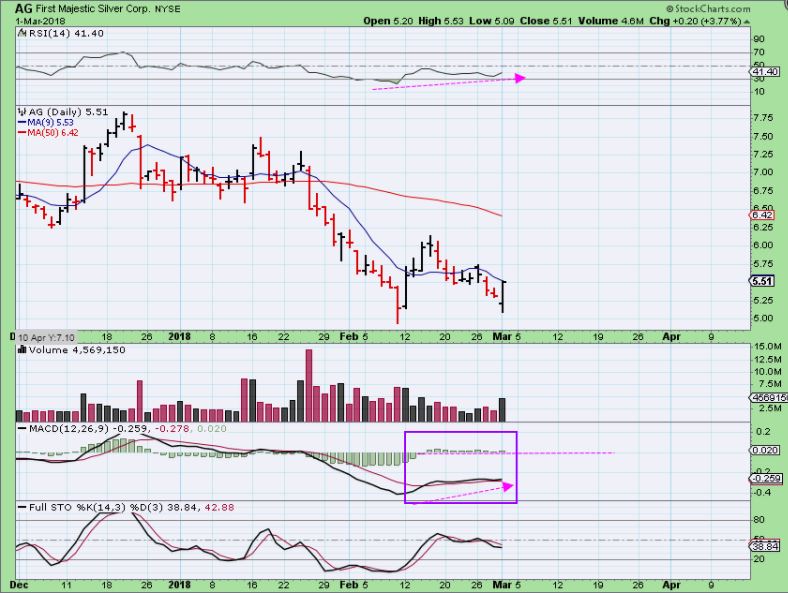Click the tallest late-January volume bar
The height and width of the screenshot is (593, 788).
(x=309, y=385)
